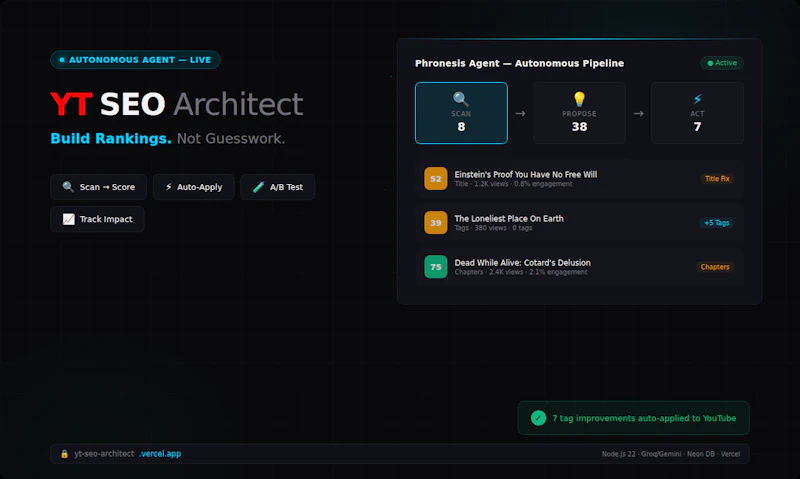
Task: Click the Chapters tag badge
Action: (715, 267)
